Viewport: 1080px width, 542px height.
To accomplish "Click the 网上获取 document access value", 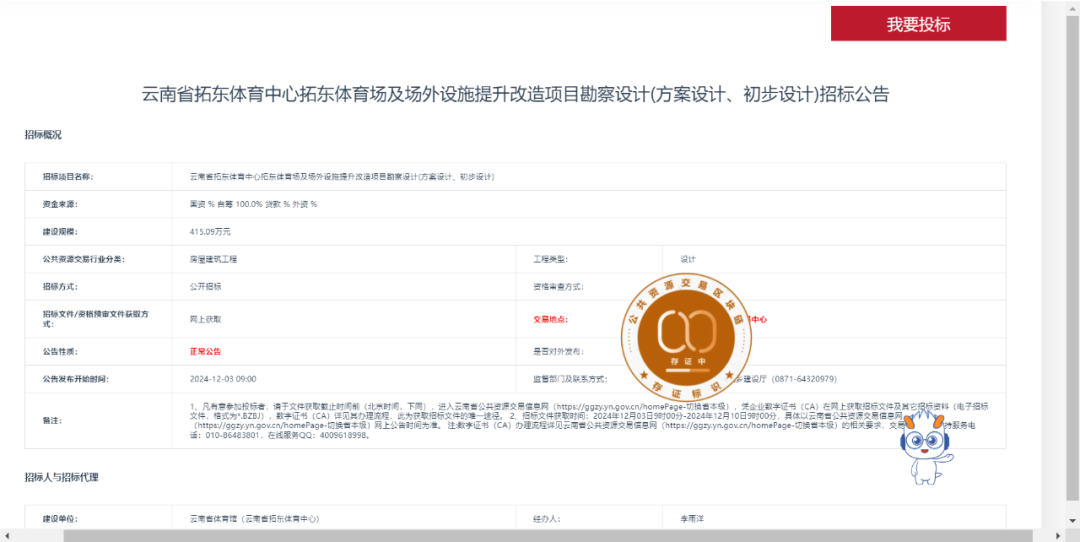I will click(x=205, y=319).
